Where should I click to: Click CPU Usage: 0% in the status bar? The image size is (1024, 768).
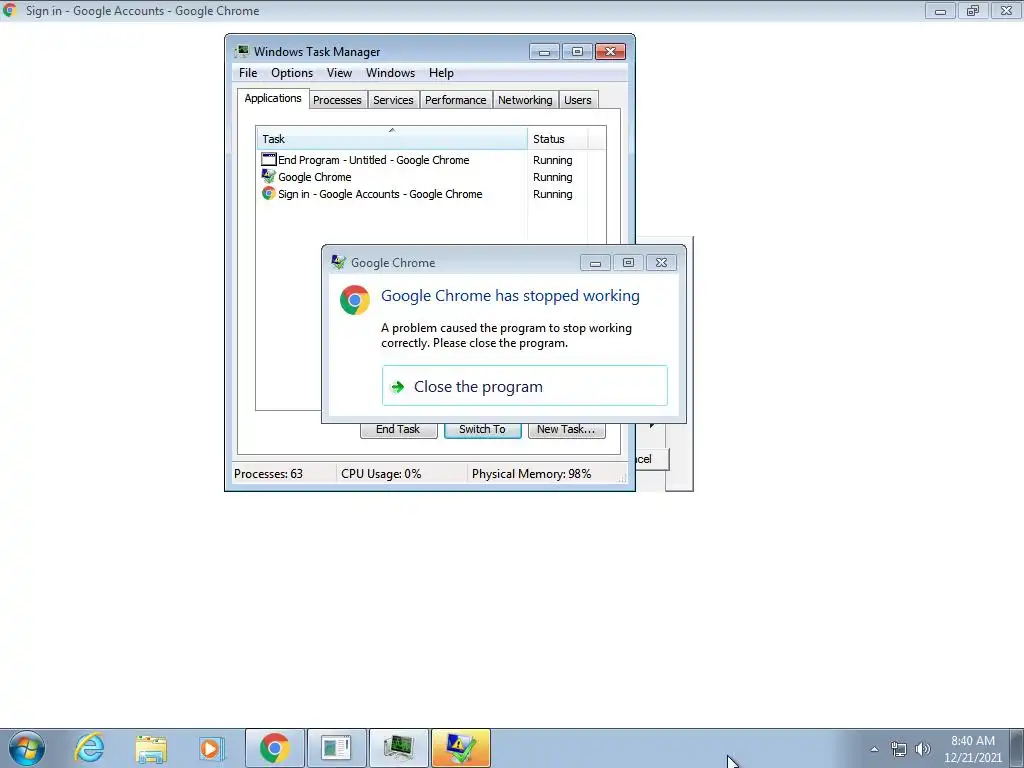[x=381, y=473]
